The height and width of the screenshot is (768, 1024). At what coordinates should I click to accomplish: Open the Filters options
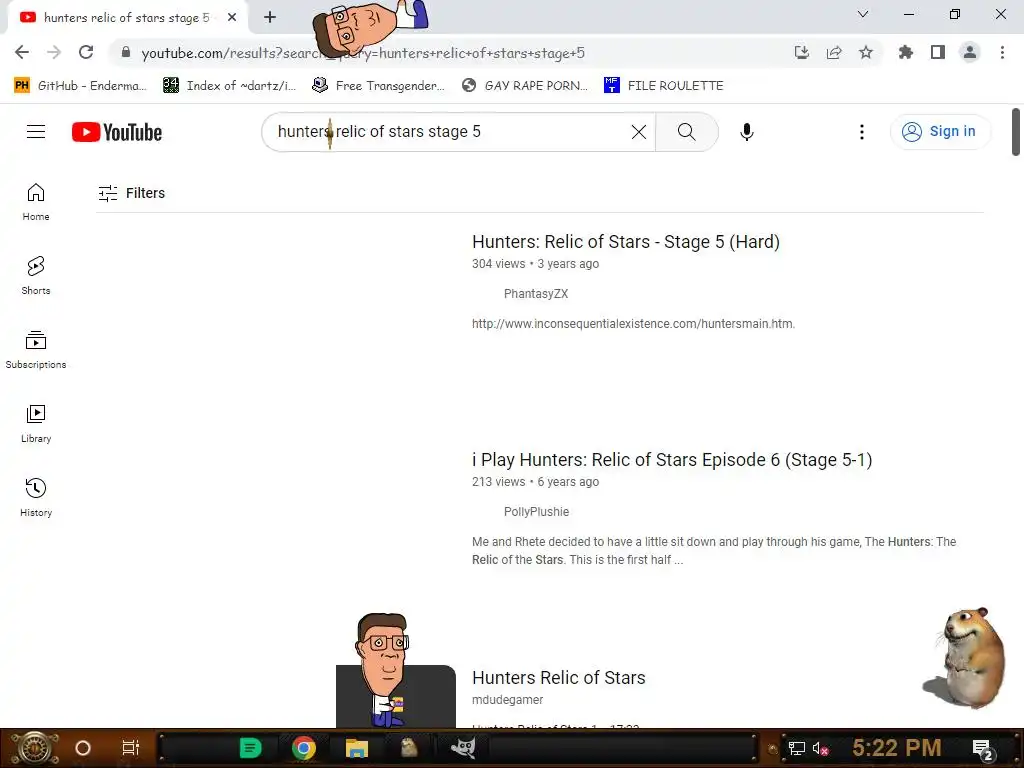(x=131, y=193)
